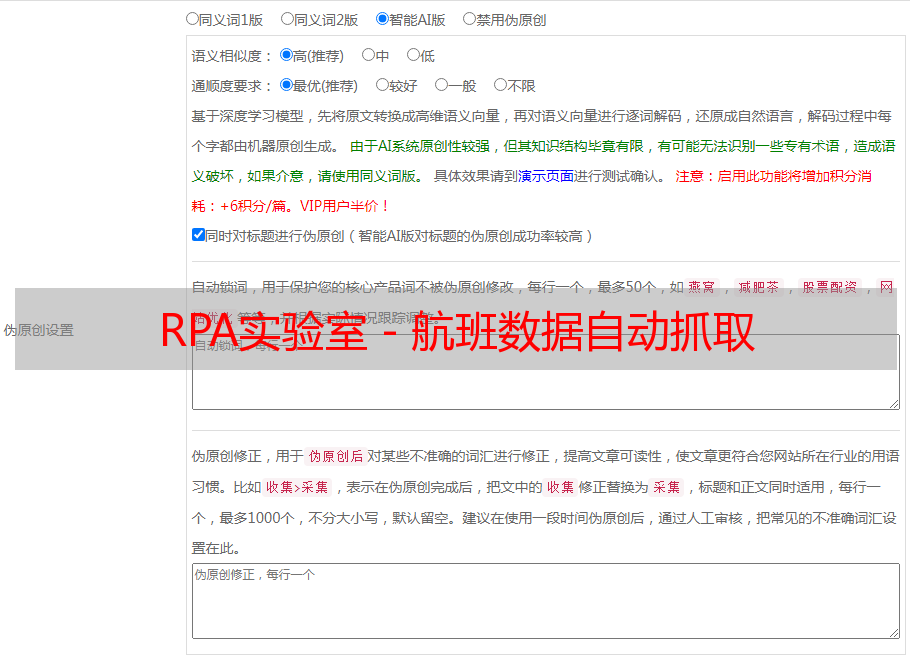The height and width of the screenshot is (658, 911).
Task: Click the 伪原创设置 label
Action: (x=39, y=330)
